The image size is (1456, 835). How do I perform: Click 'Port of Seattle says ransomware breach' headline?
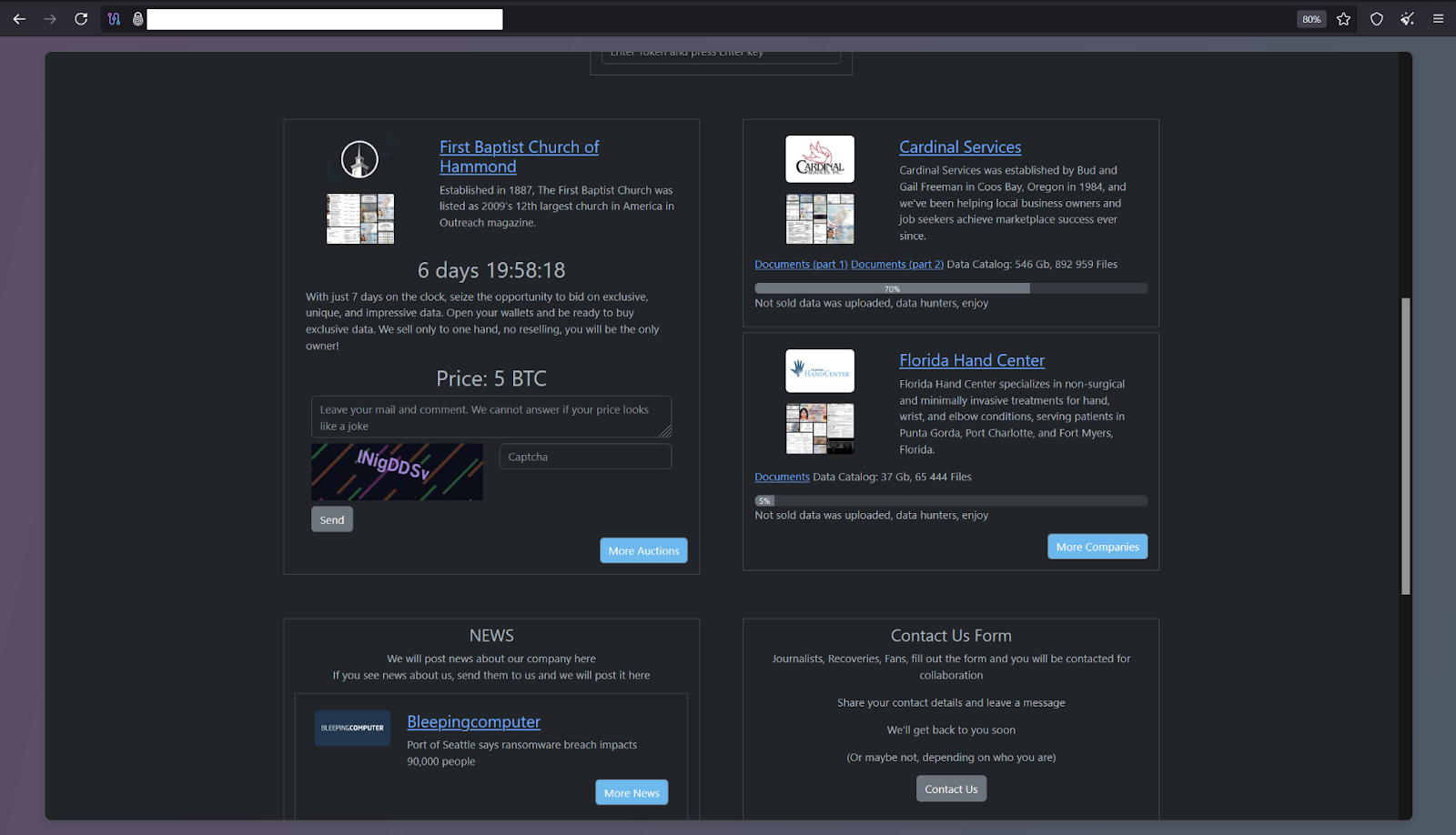521,753
